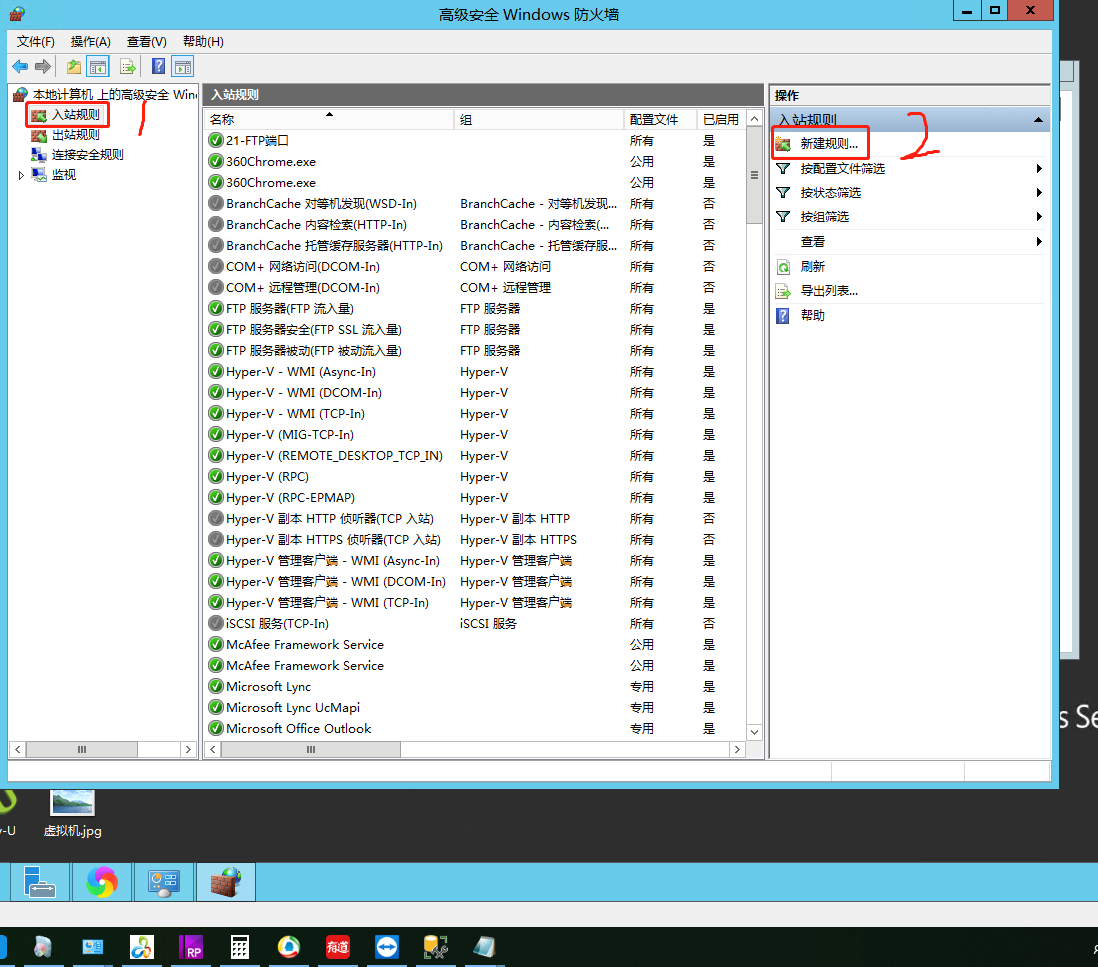Image resolution: width=1098 pixels, height=967 pixels.
Task: Click the blue Help toolbar icon
Action: [159, 67]
